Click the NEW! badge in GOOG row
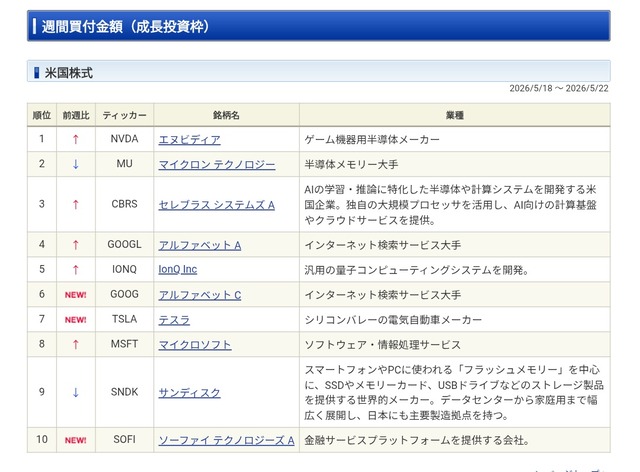Viewport: 640px width, 472px height. pyautogui.click(x=76, y=295)
